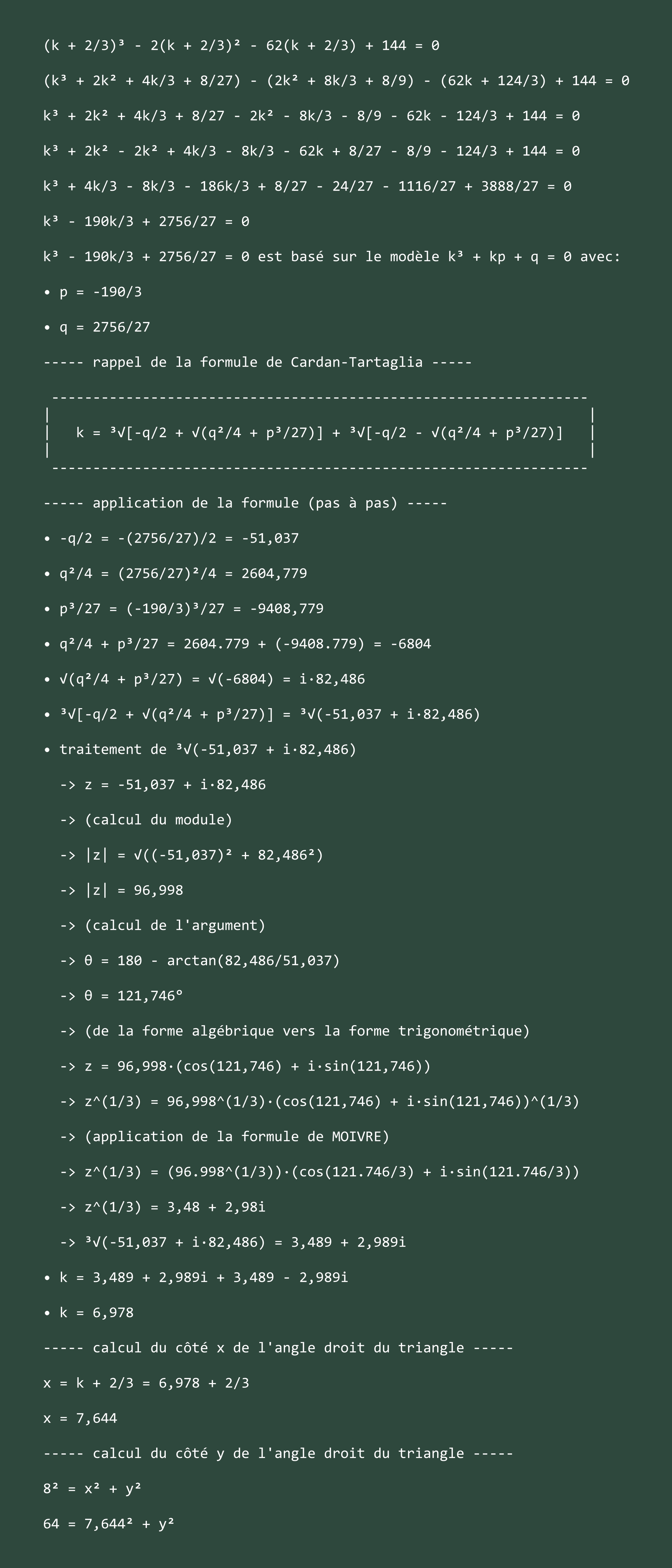Image resolution: width=672 pixels, height=1568 pixels.
Task: Click the expanded cubic expansion second line
Action: pos(336,81)
